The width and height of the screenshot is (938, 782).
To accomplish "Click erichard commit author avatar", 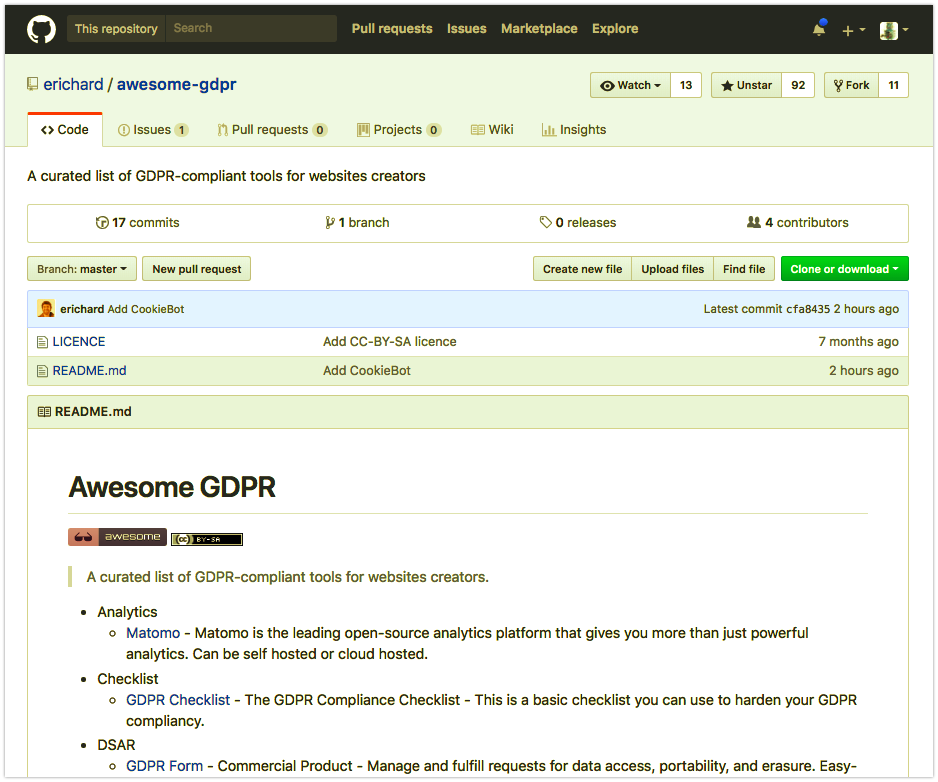I will pyautogui.click(x=46, y=309).
